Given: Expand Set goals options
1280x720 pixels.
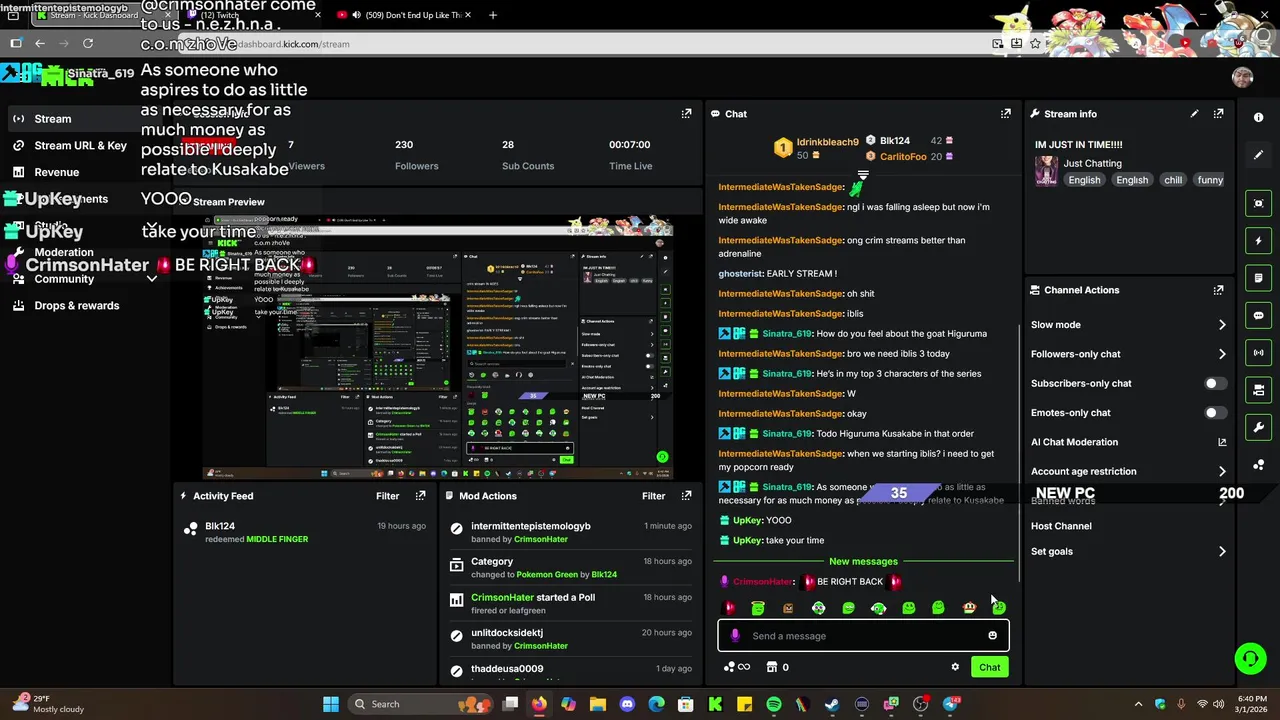Looking at the screenshot, I should [x=1222, y=551].
